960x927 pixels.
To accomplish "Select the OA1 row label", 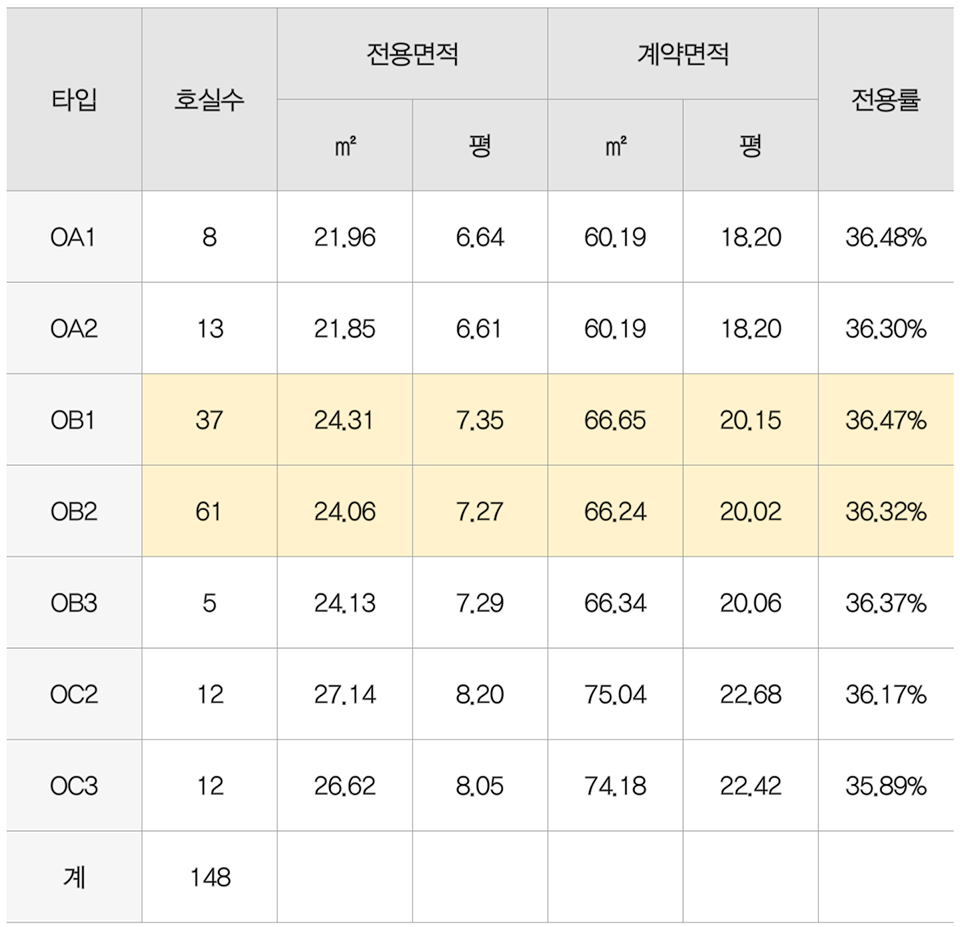I will coord(74,238).
